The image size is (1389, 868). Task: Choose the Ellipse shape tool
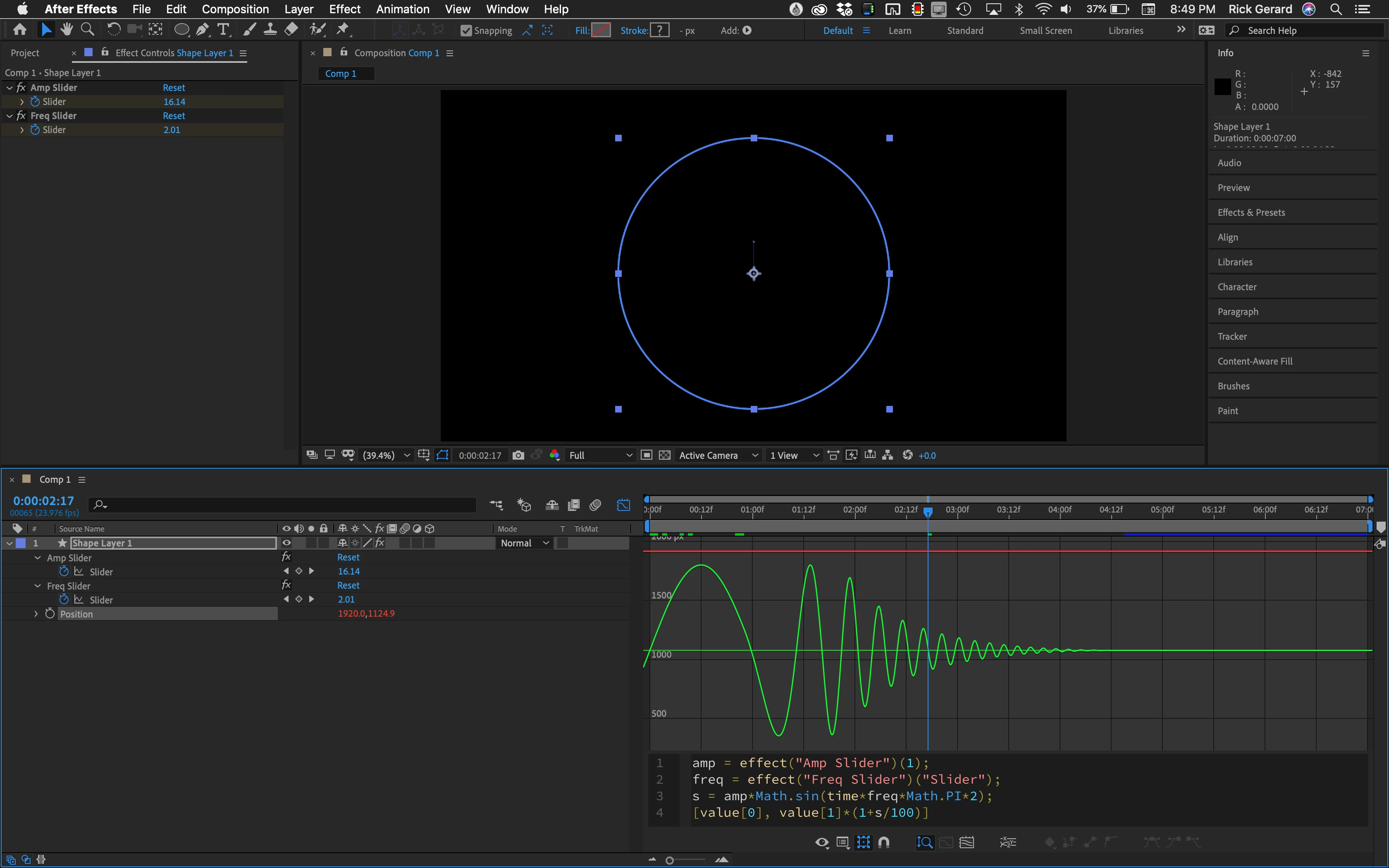[181, 29]
